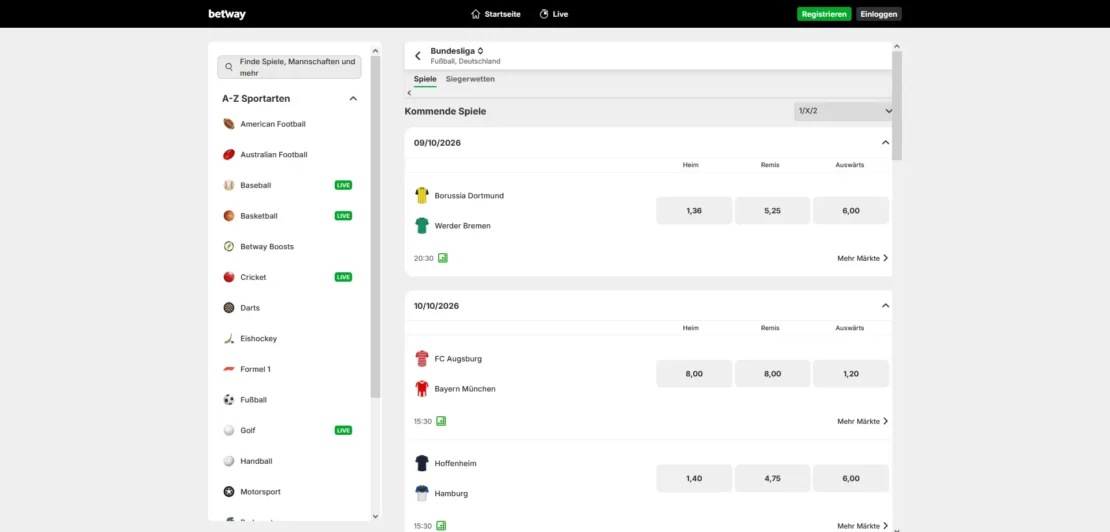
Task: Select the Basketball icon
Action: coord(229,216)
